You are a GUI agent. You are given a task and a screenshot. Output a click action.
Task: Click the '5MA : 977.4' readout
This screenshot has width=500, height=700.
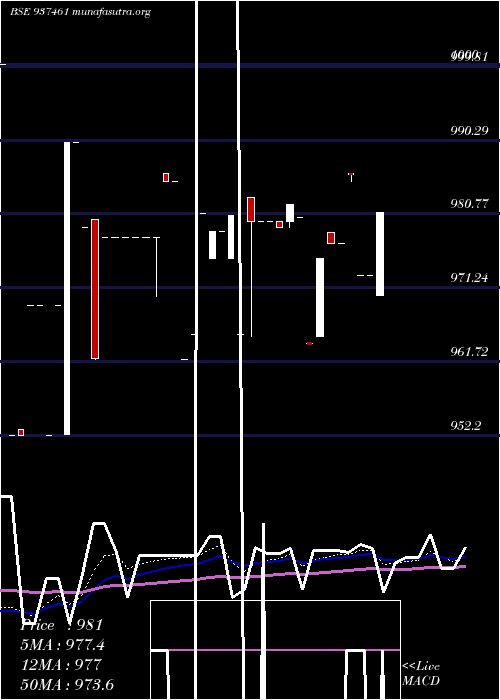click(62, 645)
